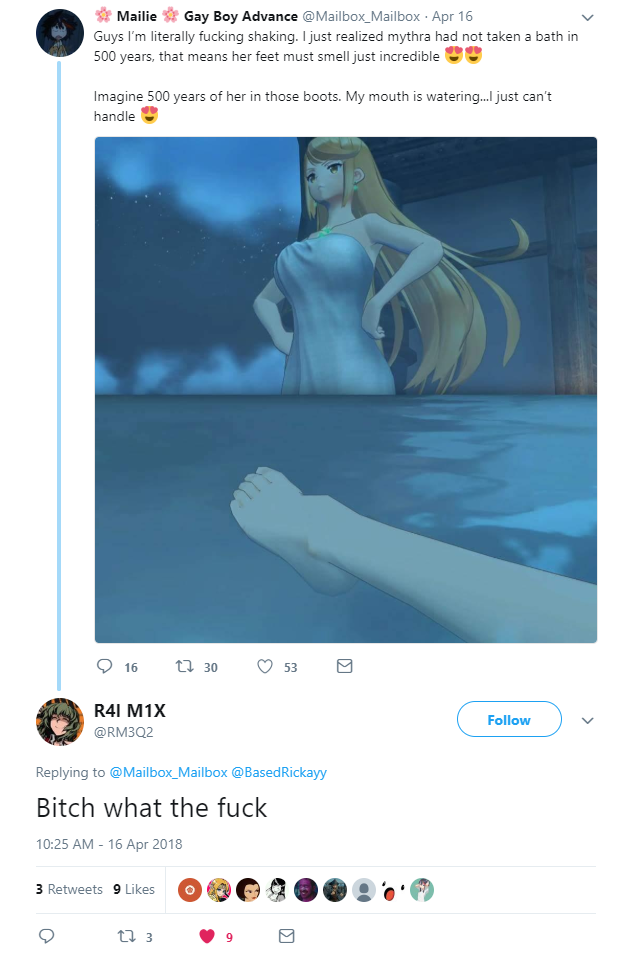Click the orange circle liker avatar
The image size is (627, 955).
(190, 890)
